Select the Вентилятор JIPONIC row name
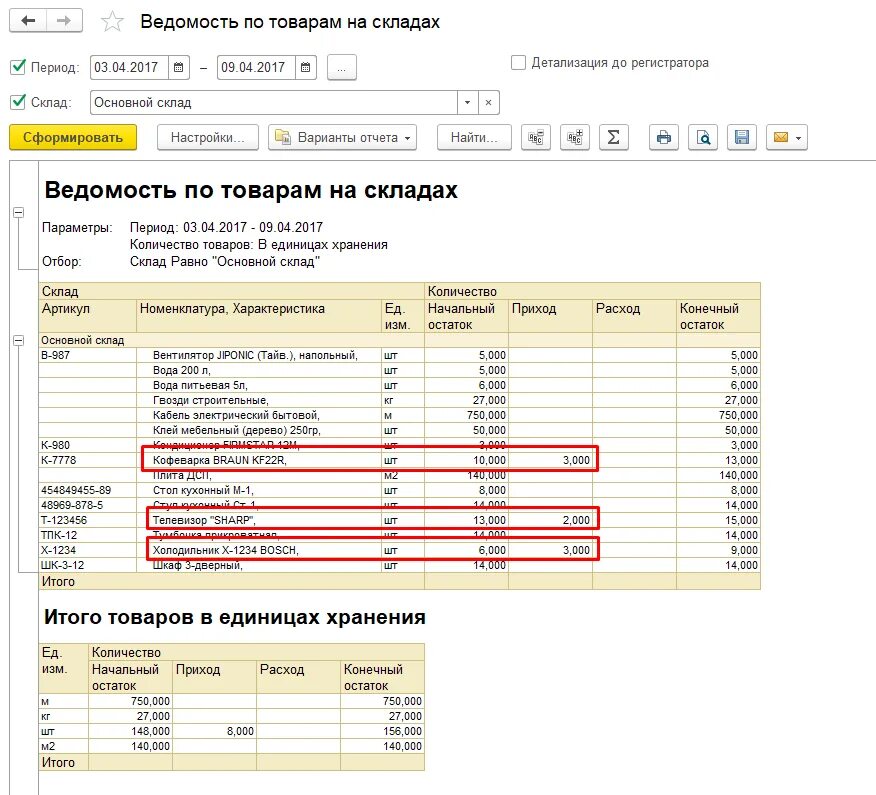Viewport: 876px width, 795px height. (255, 355)
